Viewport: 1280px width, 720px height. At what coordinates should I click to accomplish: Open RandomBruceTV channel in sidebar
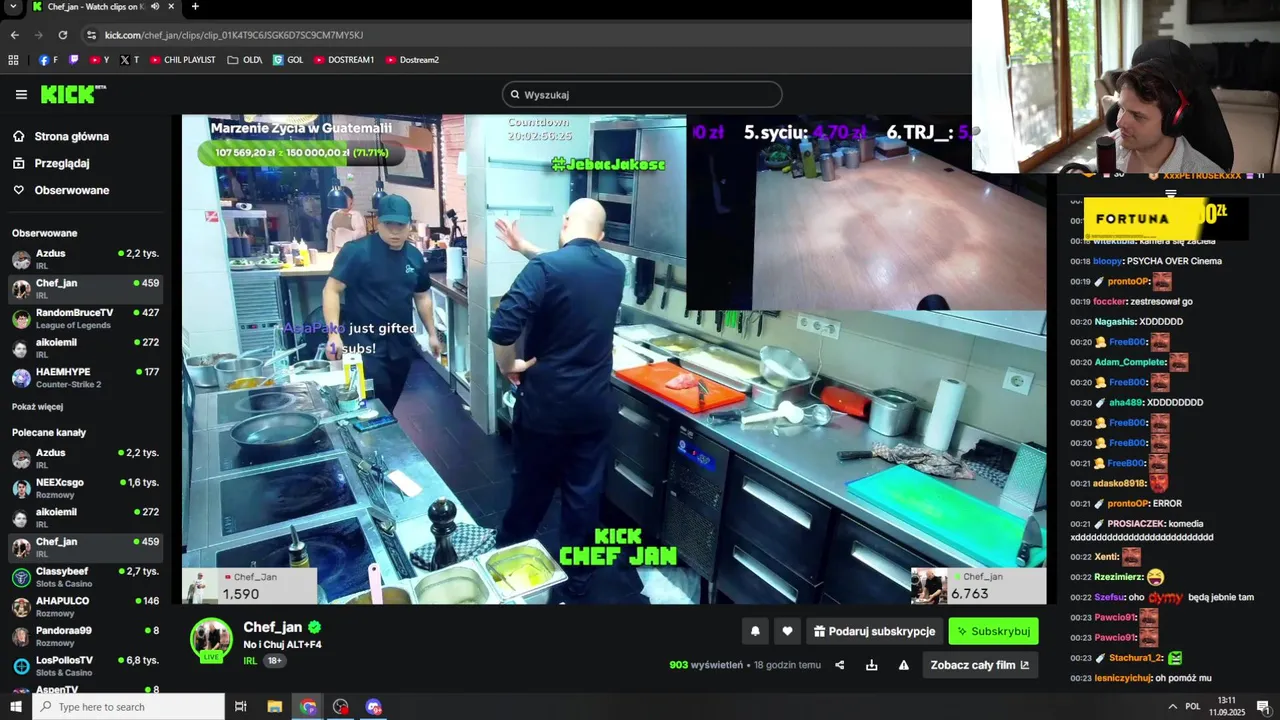(x=85, y=318)
